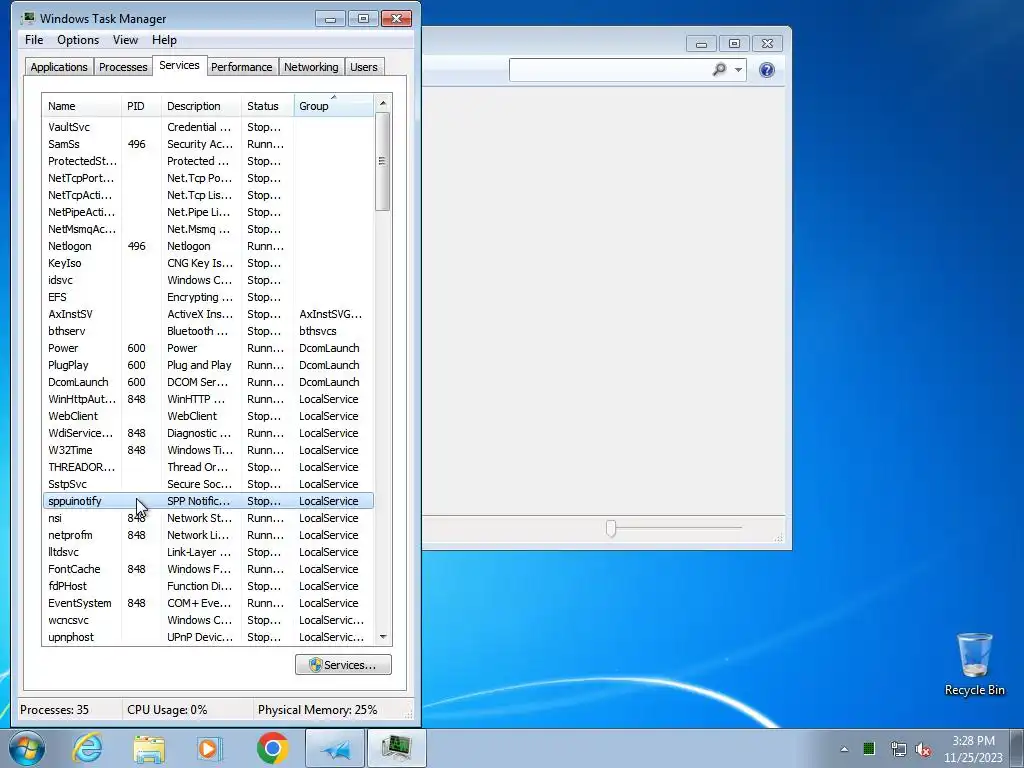The width and height of the screenshot is (1024, 768).
Task: Click the services list scroll up arrow
Action: point(383,103)
